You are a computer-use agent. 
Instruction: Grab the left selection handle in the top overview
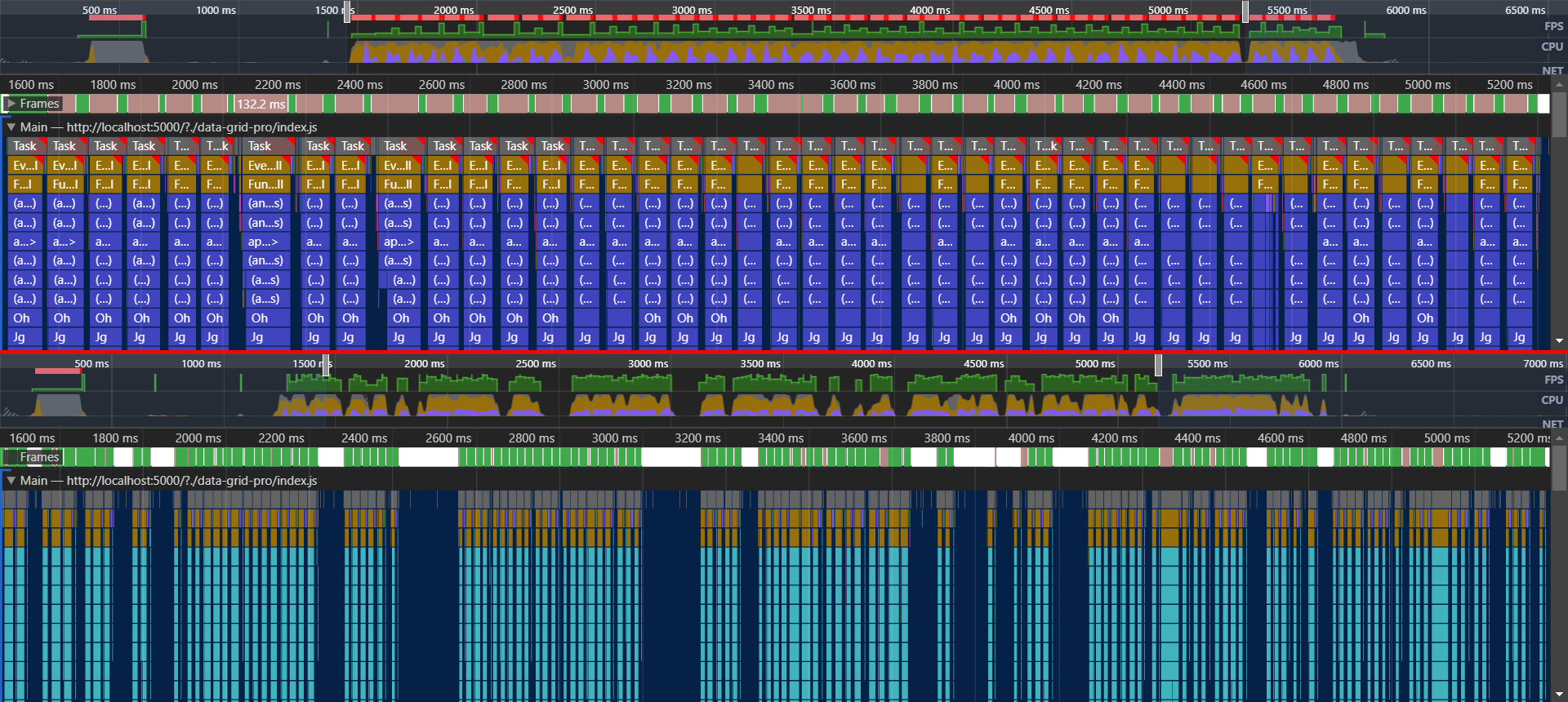(x=347, y=11)
